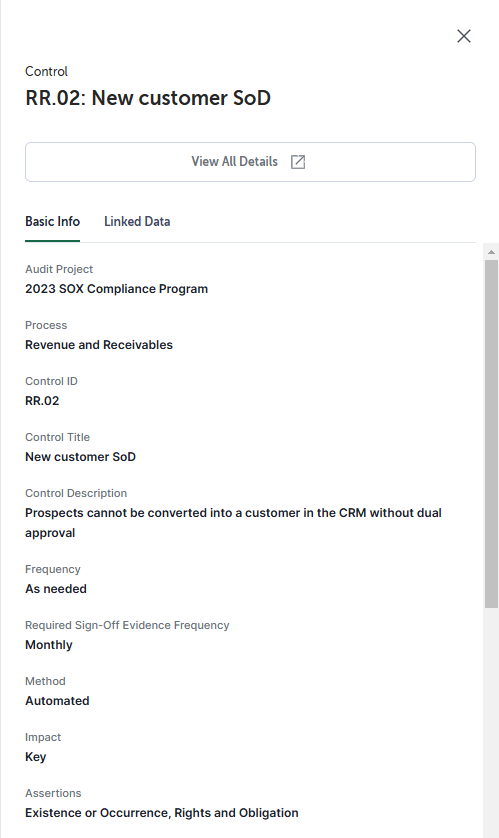Click the Monthly sign-off evidence frequency value

49,645
